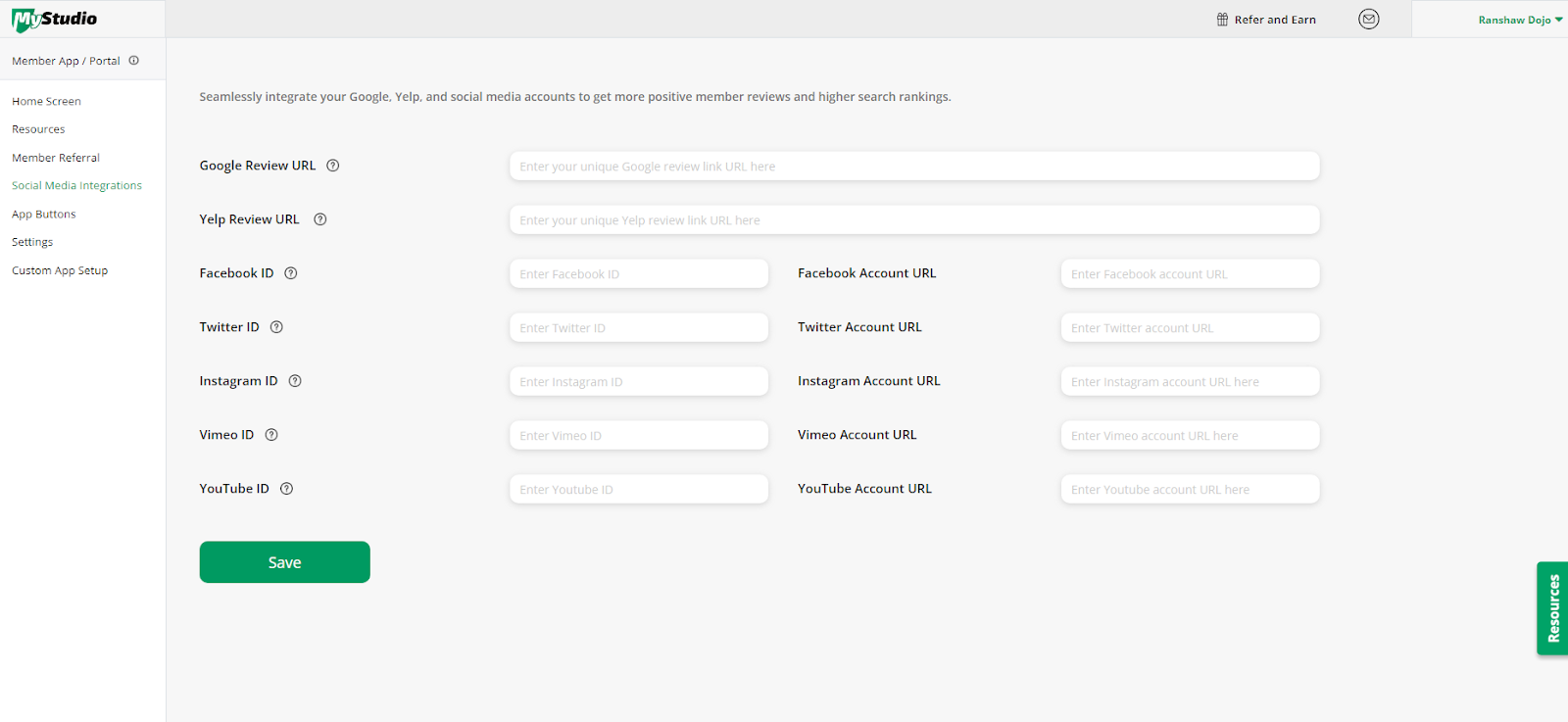Click the YouTube Account URL label
This screenshot has width=1568, height=722.
pos(864,489)
